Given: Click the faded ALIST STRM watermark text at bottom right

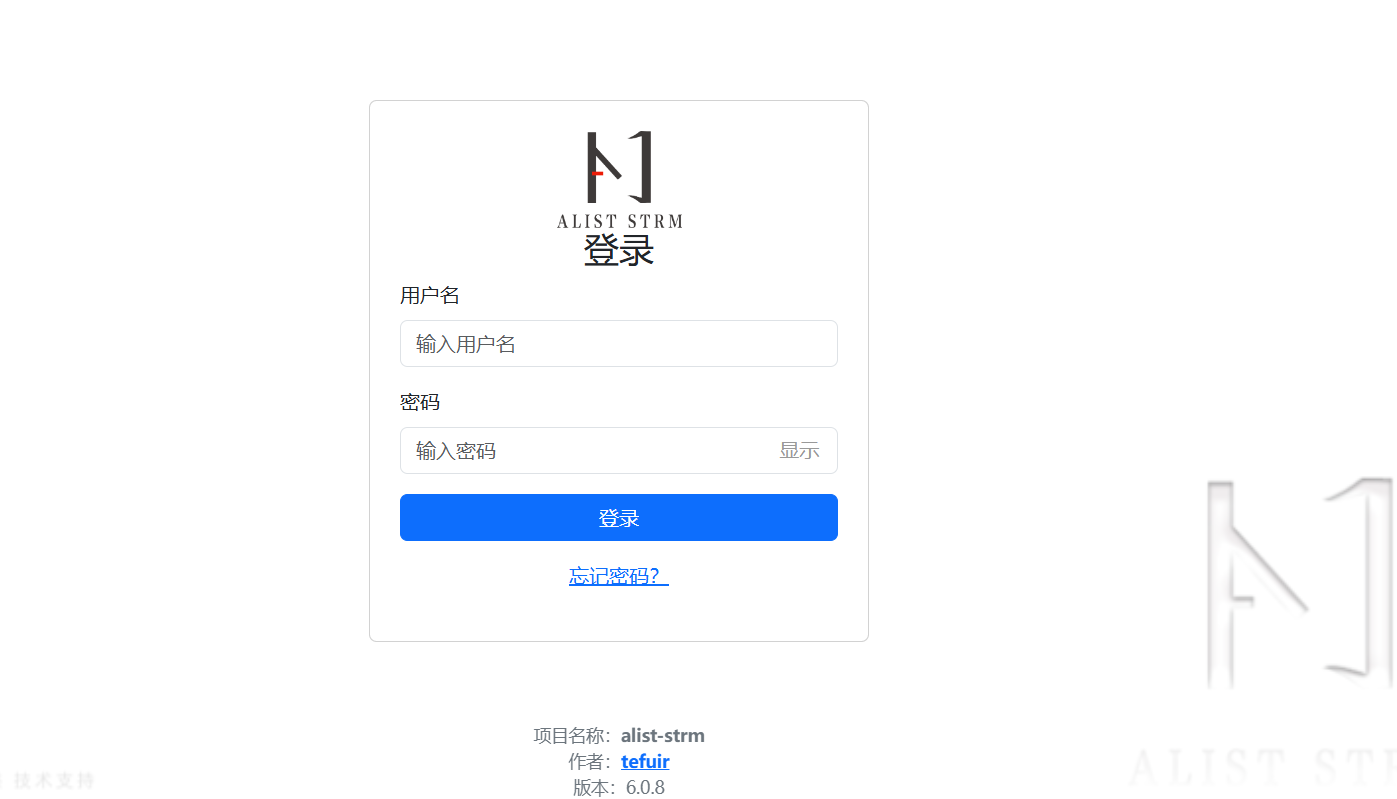Looking at the screenshot, I should tap(1262, 768).
